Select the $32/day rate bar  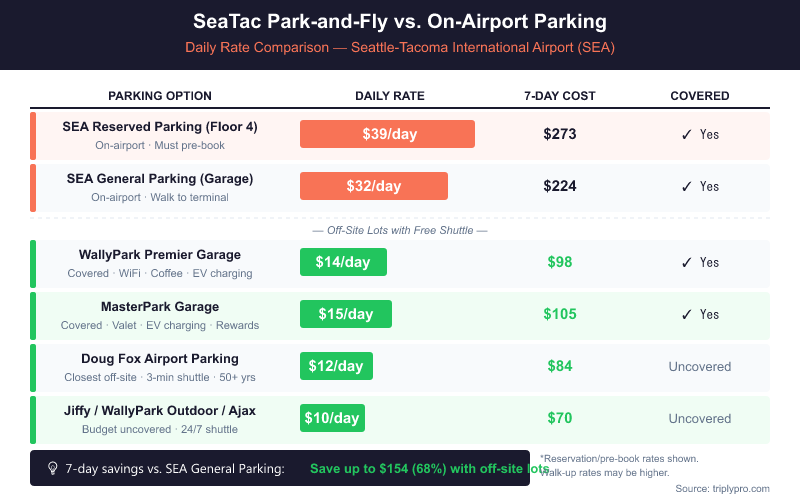click(374, 186)
